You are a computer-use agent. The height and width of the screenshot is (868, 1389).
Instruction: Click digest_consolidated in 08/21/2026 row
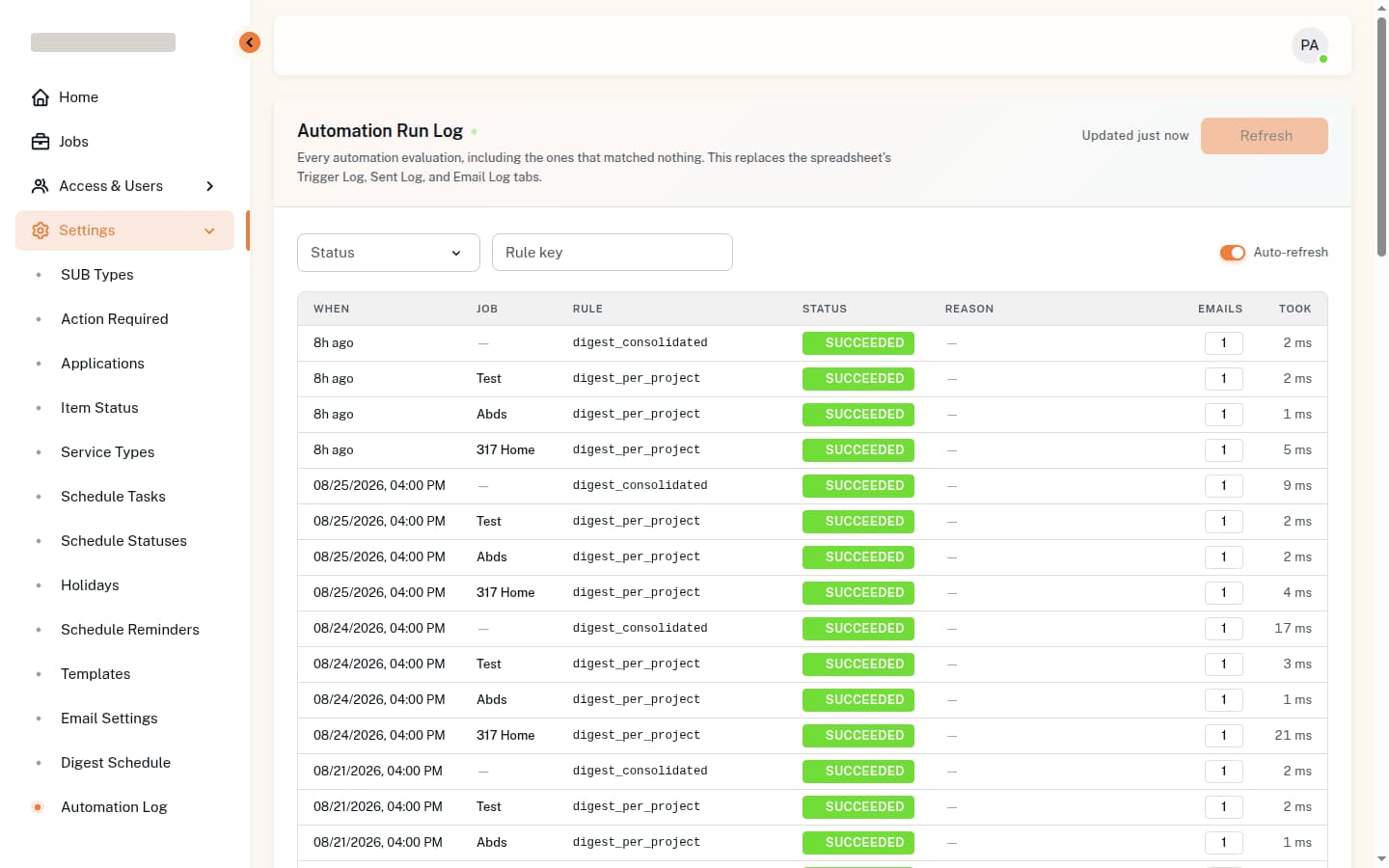point(640,772)
